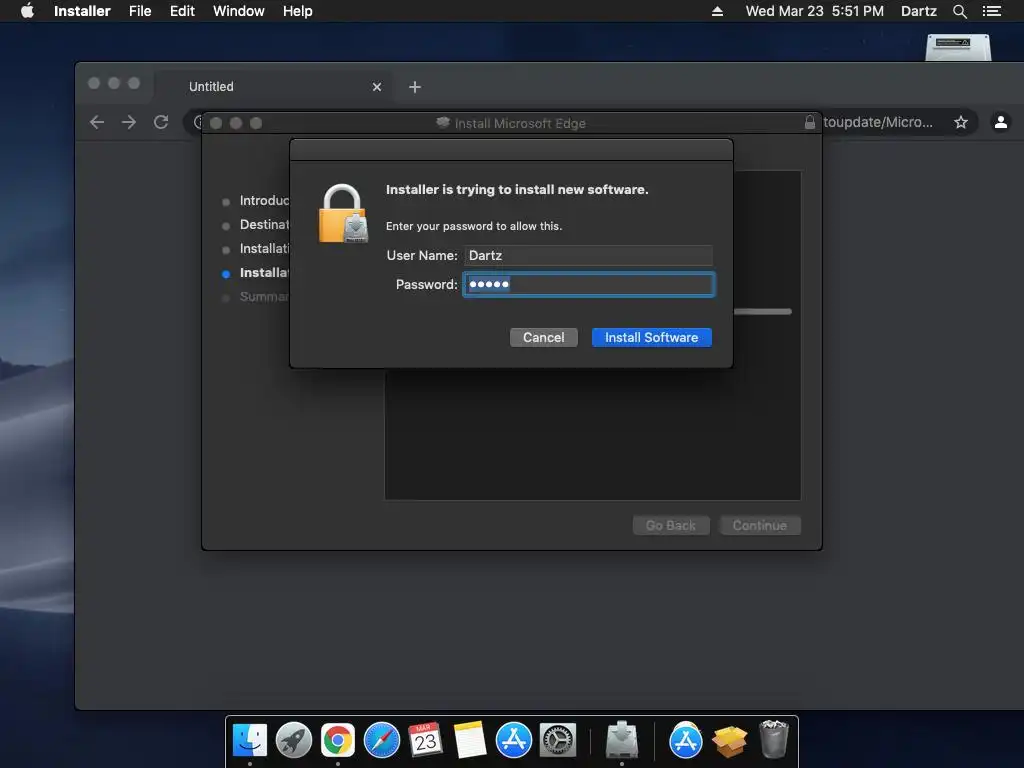
Task: Open the Edit menu
Action: 182,11
